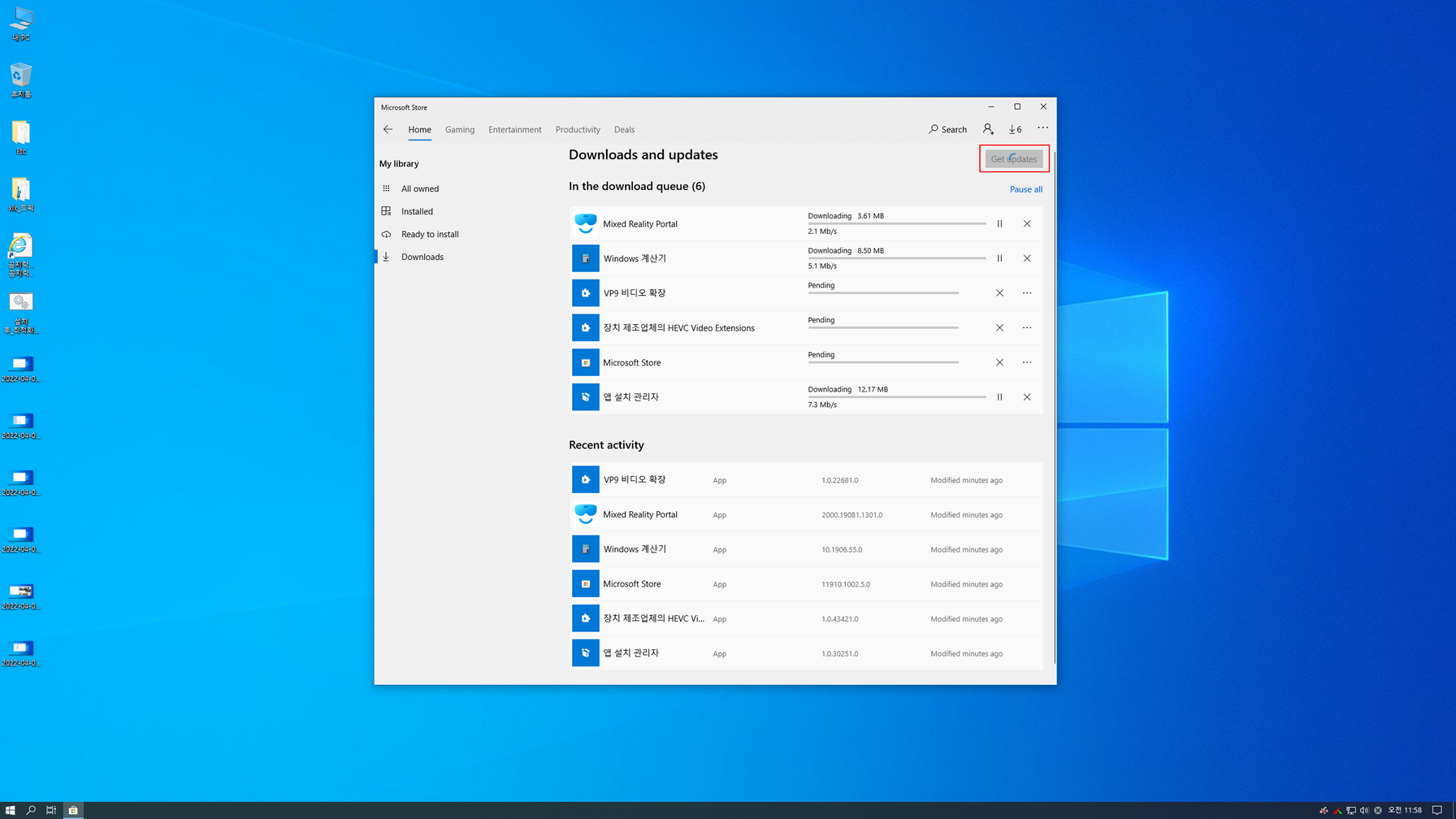Viewport: 1456px width, 819px height.
Task: Click the Pause all link
Action: (1025, 189)
